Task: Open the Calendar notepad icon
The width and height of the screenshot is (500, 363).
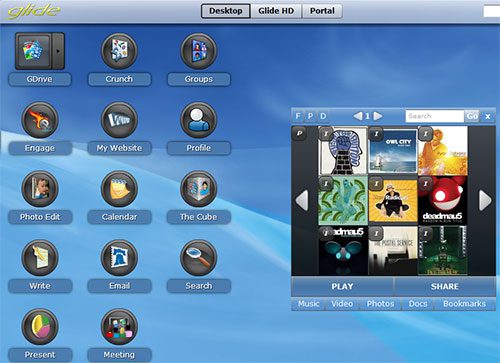Action: click(x=119, y=189)
